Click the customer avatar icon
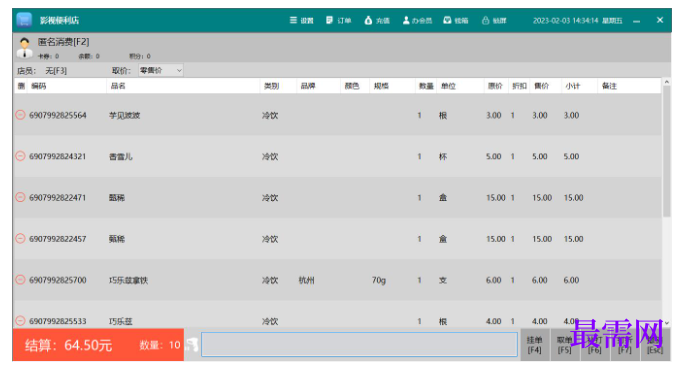The image size is (682, 365). pyautogui.click(x=24, y=48)
